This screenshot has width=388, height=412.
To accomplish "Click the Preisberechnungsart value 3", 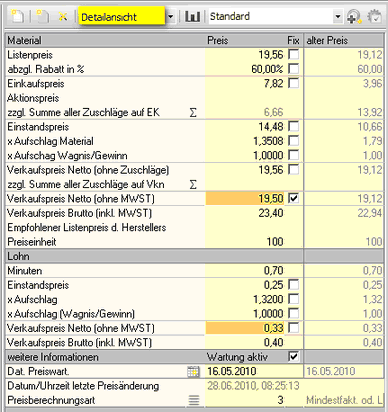I will click(280, 400).
